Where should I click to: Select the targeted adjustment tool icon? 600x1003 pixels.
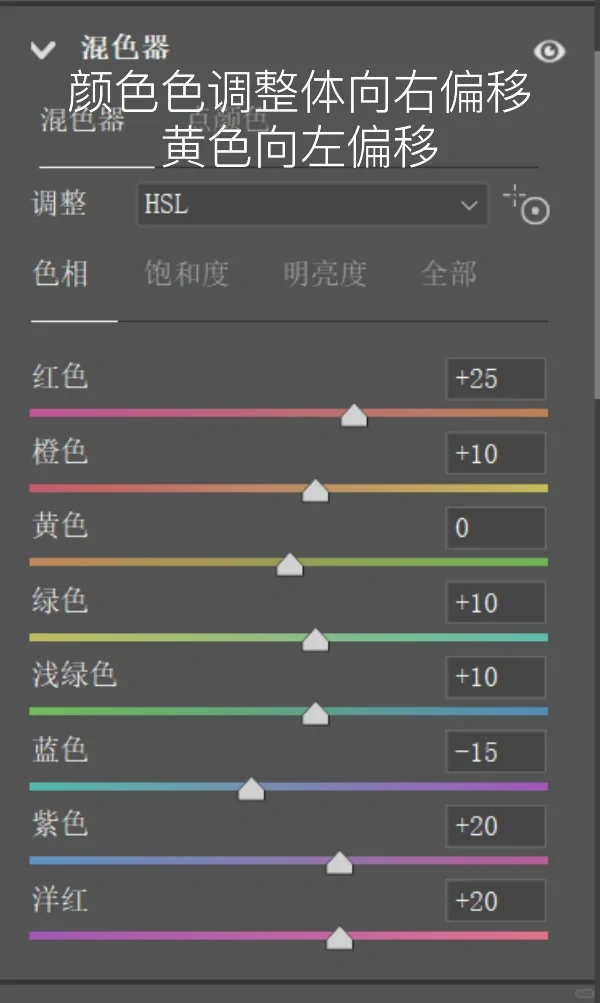click(x=526, y=205)
